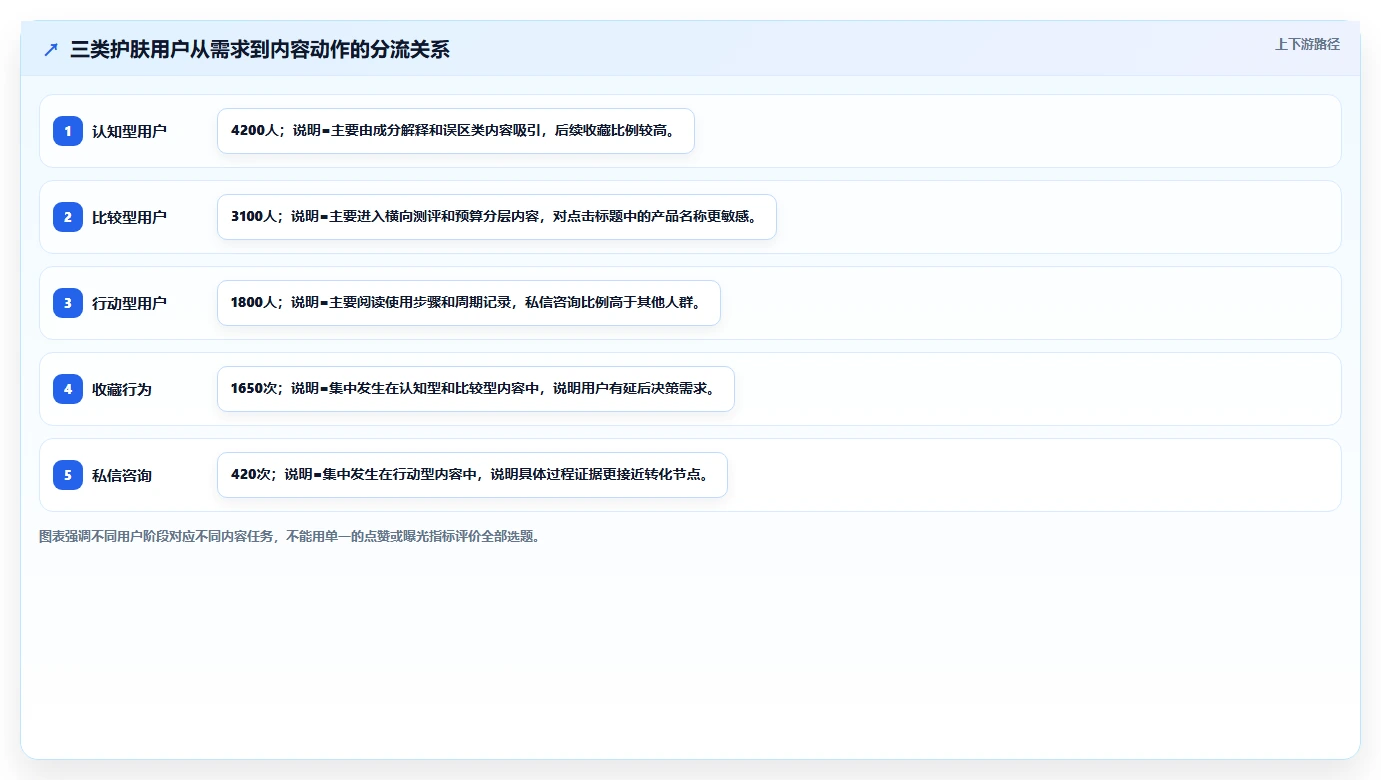1381x780 pixels.
Task: Click the number 4 badge for 收藏行为
Action: (68, 389)
